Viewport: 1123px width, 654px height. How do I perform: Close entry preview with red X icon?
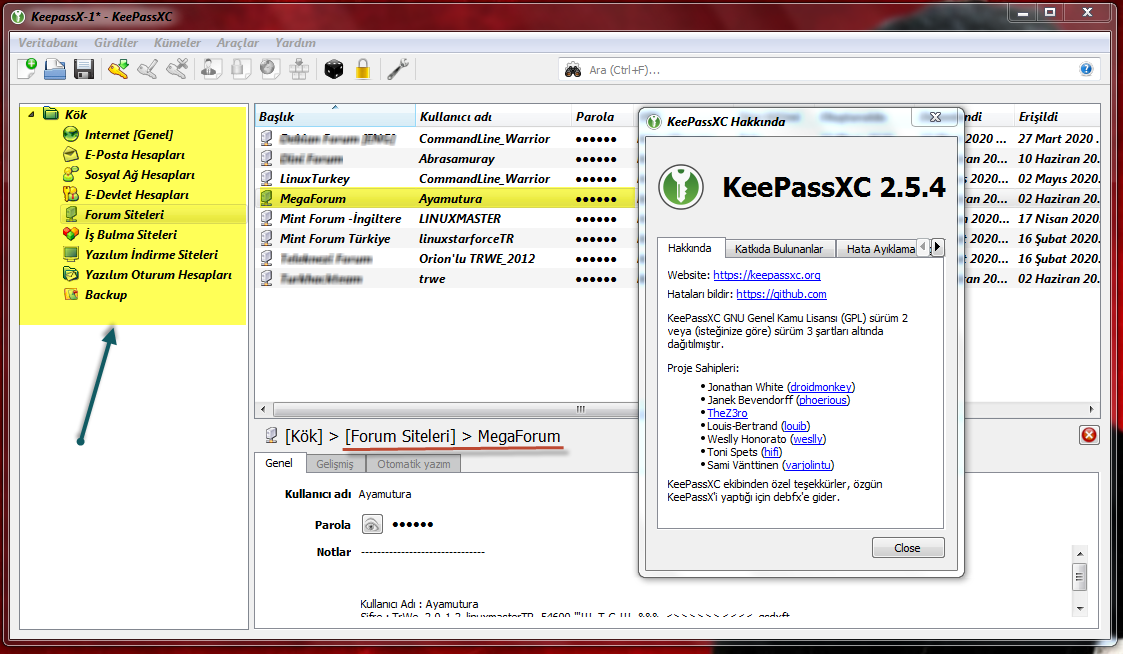(x=1089, y=435)
